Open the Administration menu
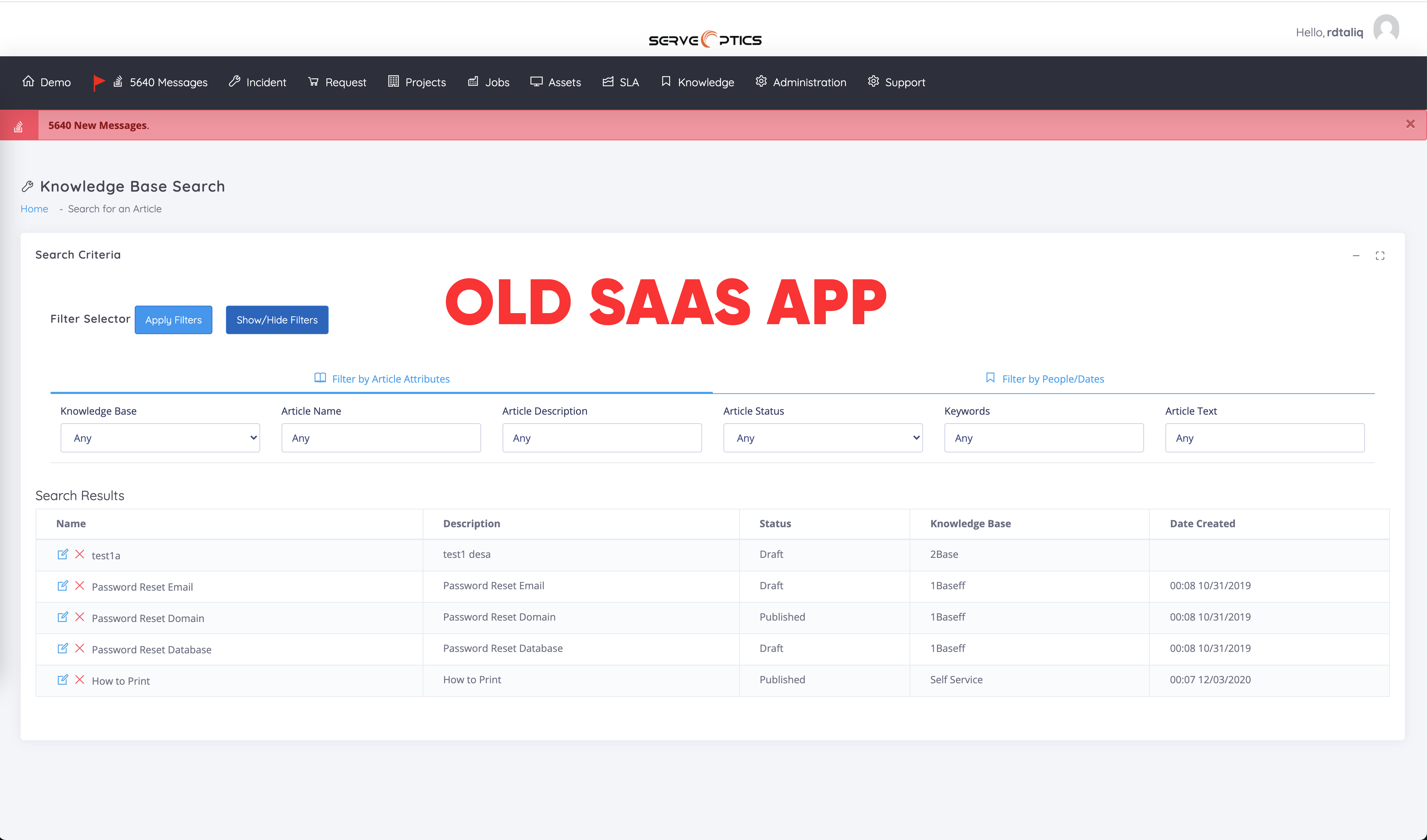The width and height of the screenshot is (1427, 840). (x=801, y=83)
